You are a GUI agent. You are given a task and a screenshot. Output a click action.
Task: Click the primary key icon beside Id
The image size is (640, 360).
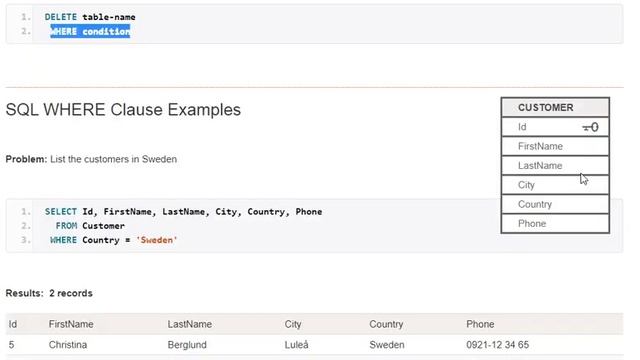point(590,127)
